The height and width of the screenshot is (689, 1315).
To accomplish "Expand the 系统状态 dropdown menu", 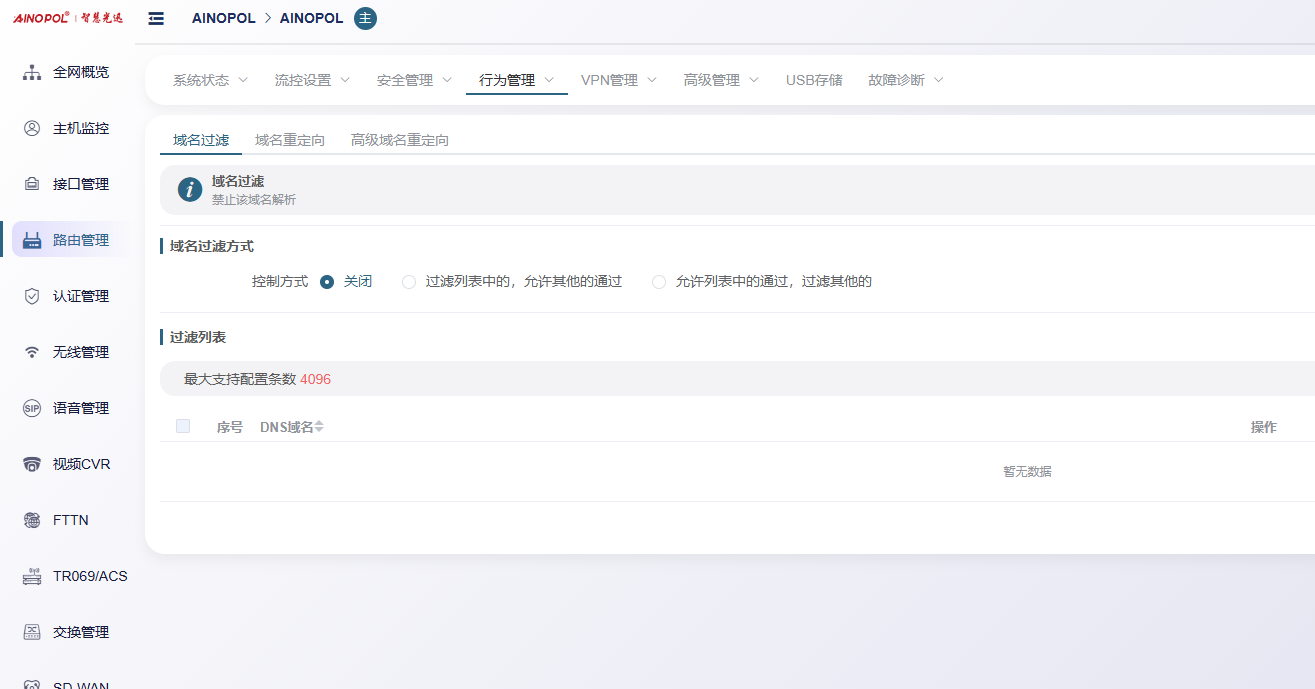I will click(x=210, y=80).
